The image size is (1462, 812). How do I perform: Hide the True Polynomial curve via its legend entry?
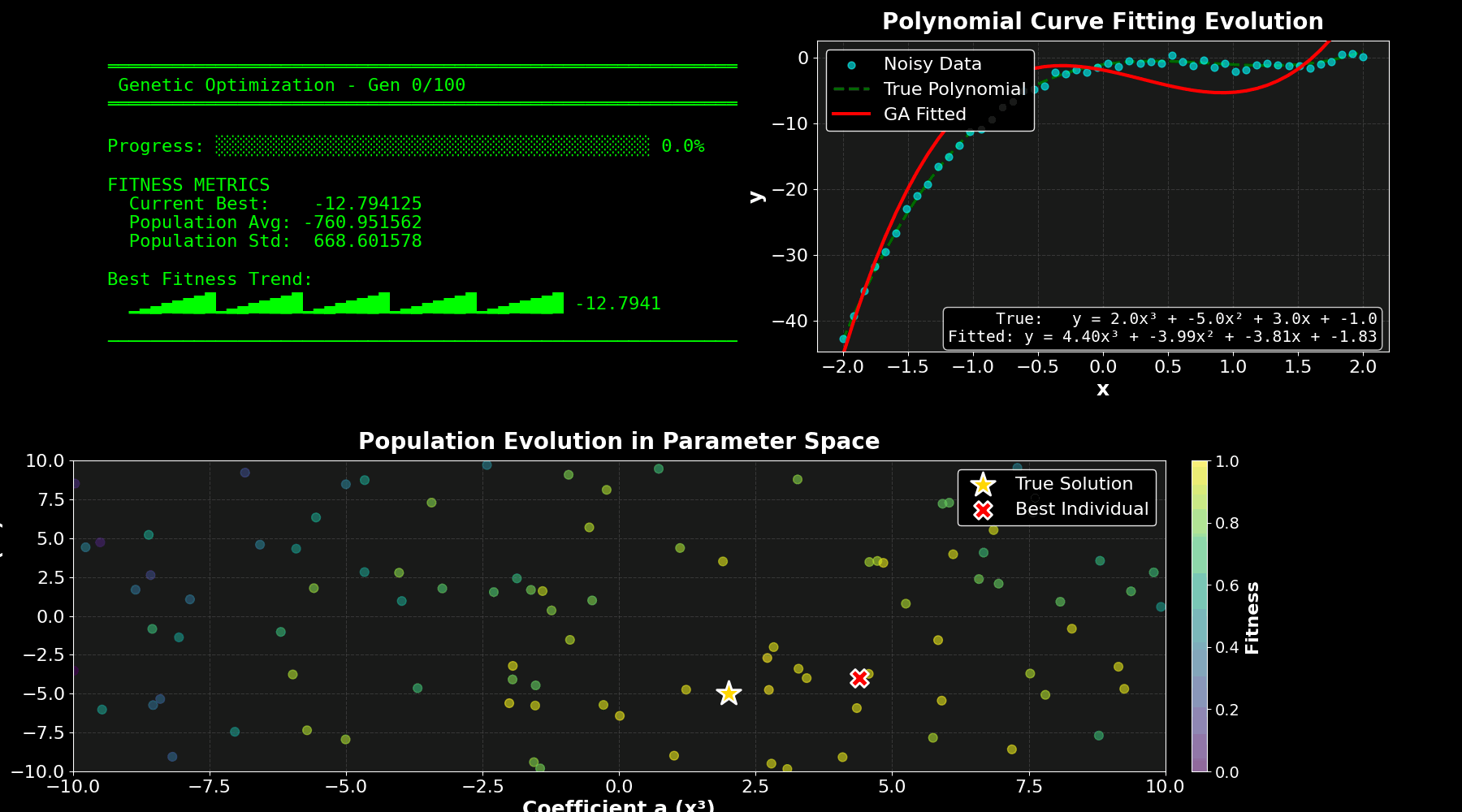pyautogui.click(x=954, y=89)
